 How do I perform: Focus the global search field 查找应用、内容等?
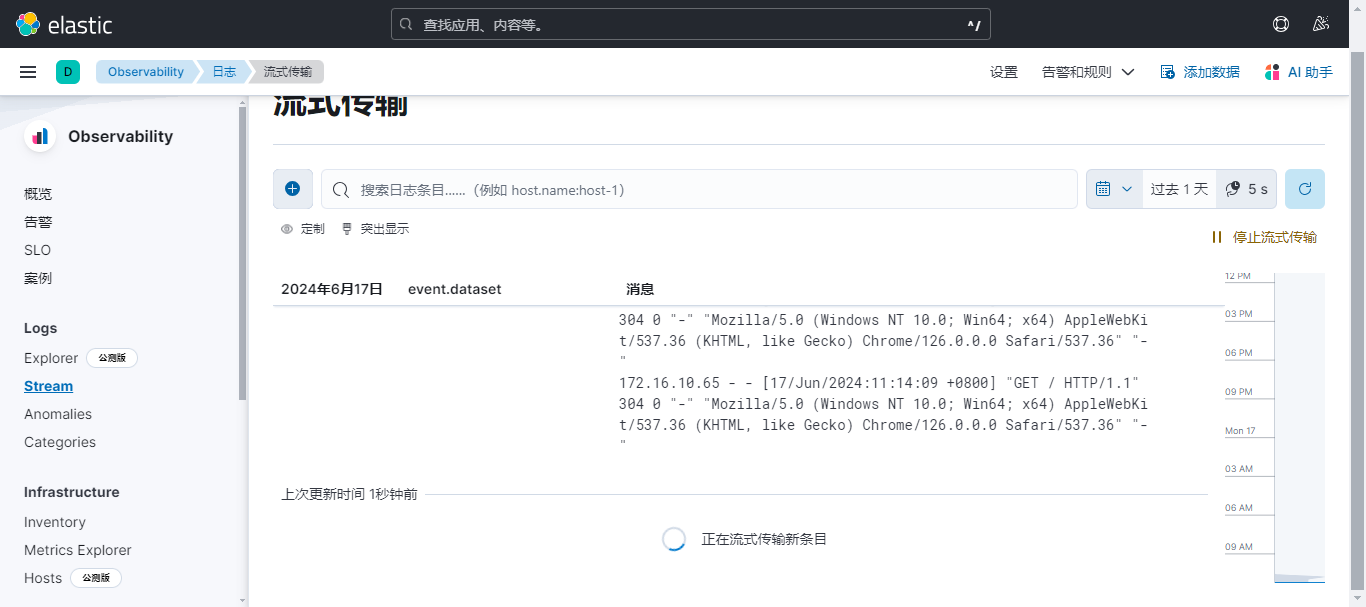pos(690,24)
